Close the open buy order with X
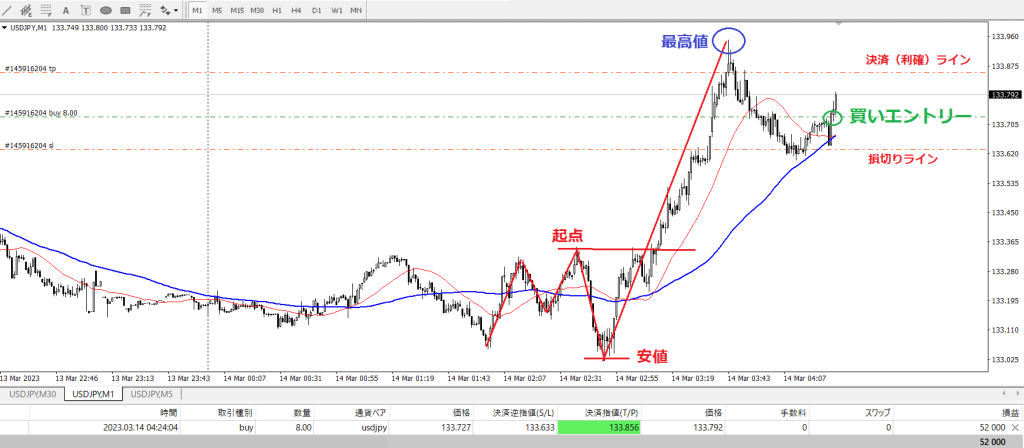The width and height of the screenshot is (1024, 448). point(1015,425)
